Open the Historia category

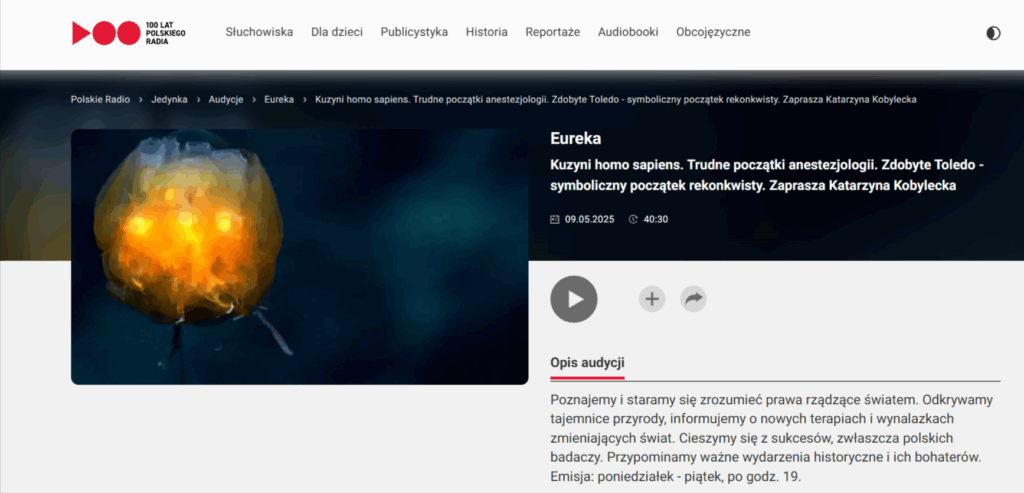pos(486,32)
